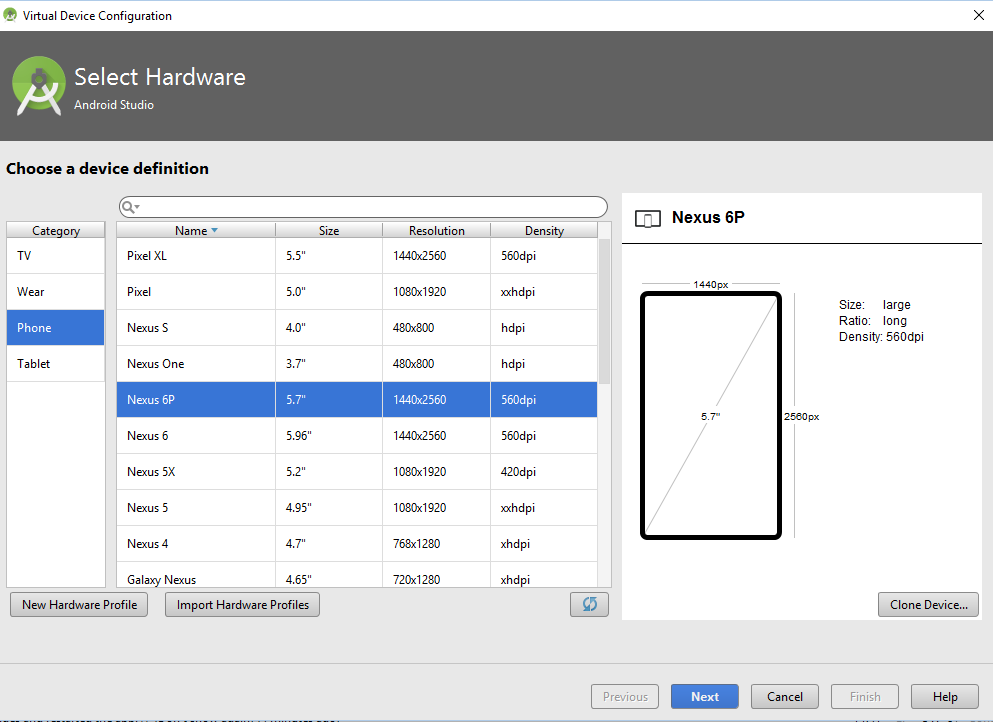Click the Next button
The height and width of the screenshot is (722, 993).
(x=705, y=697)
